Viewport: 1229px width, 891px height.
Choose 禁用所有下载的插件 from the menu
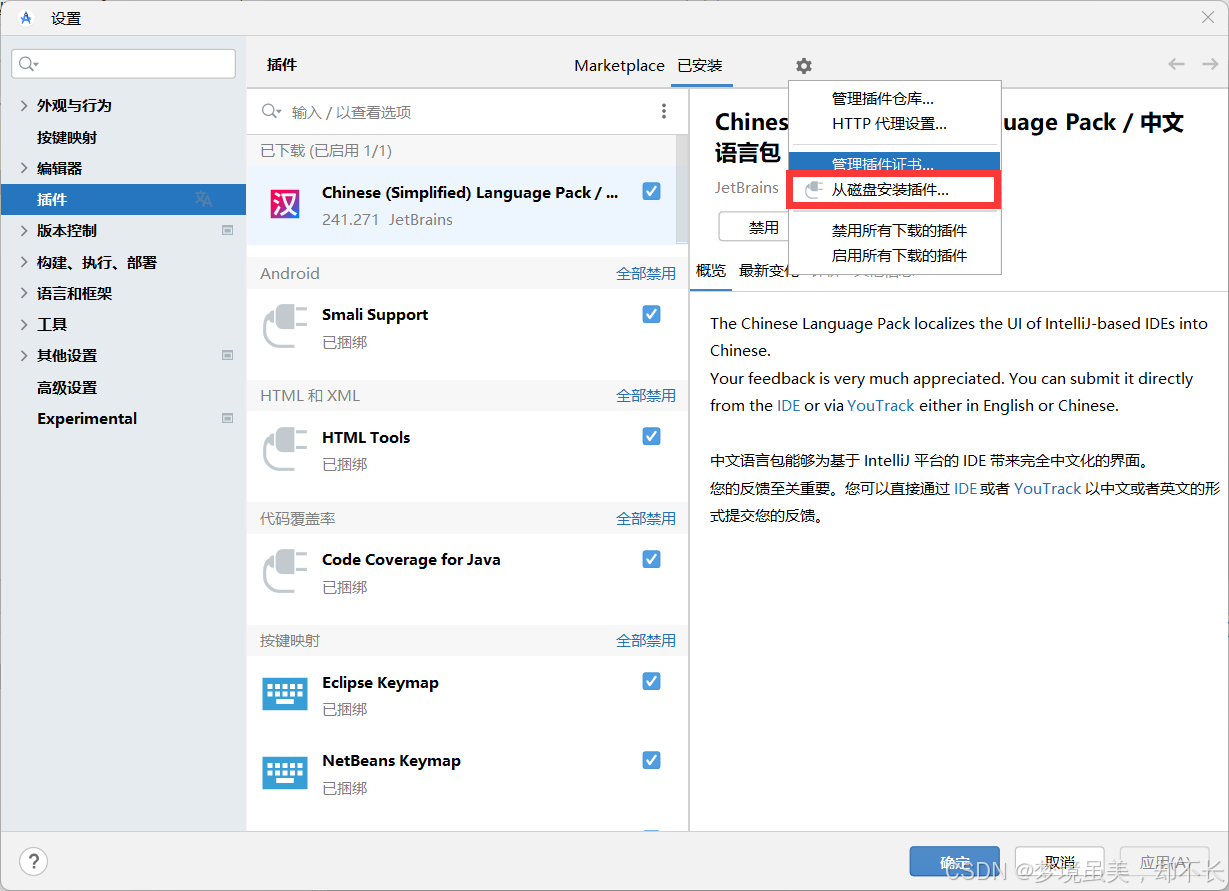[895, 231]
